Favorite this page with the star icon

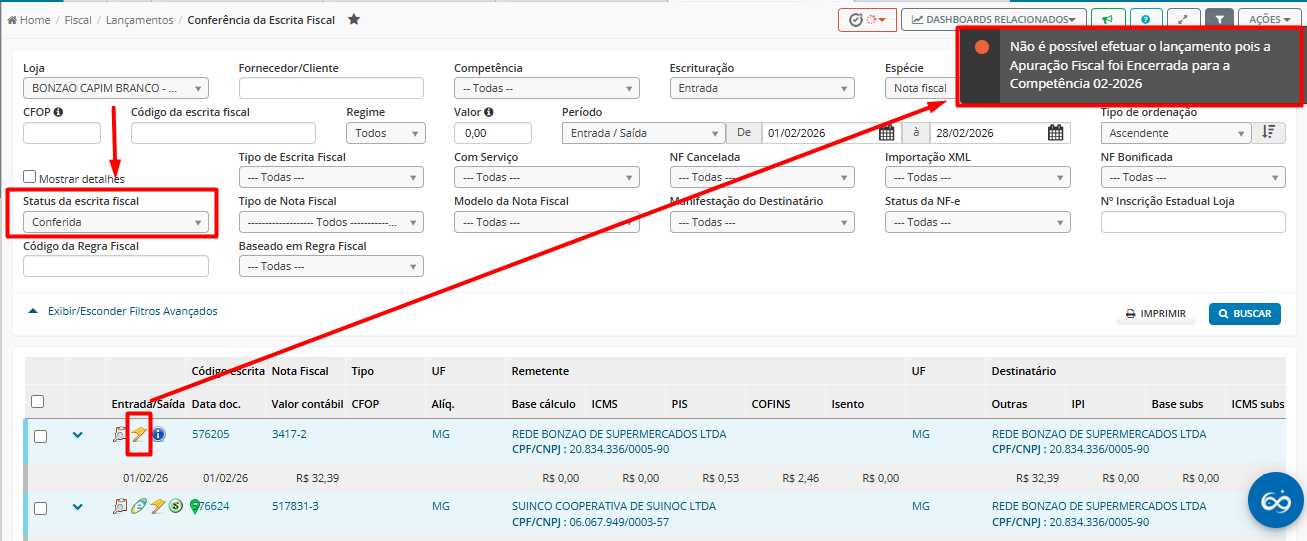(354, 20)
